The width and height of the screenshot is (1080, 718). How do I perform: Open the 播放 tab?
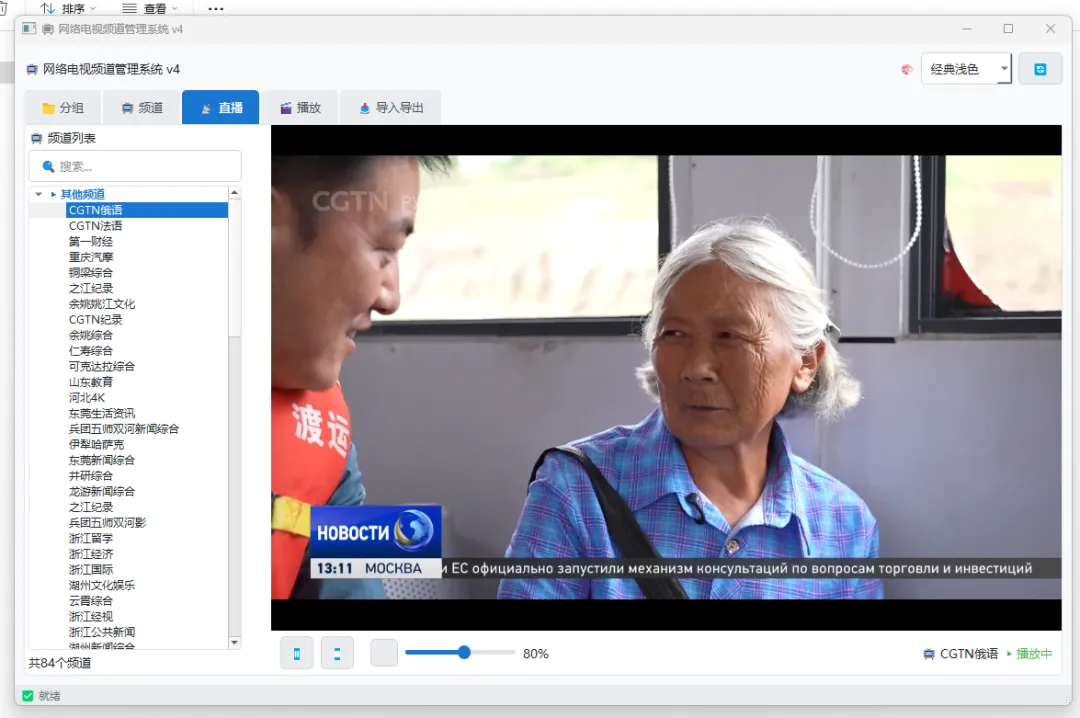point(300,107)
